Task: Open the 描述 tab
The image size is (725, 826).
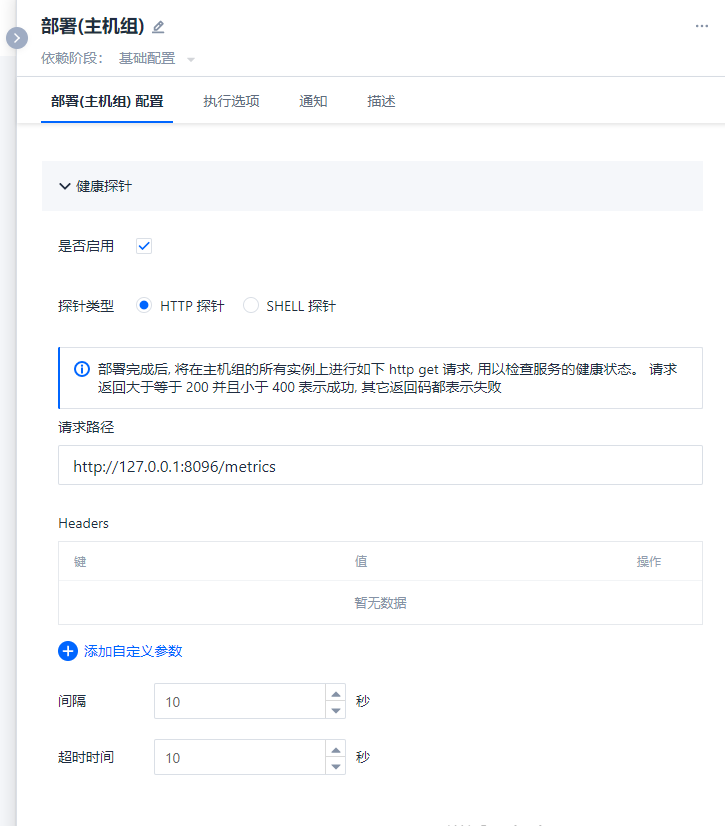Action: [381, 101]
